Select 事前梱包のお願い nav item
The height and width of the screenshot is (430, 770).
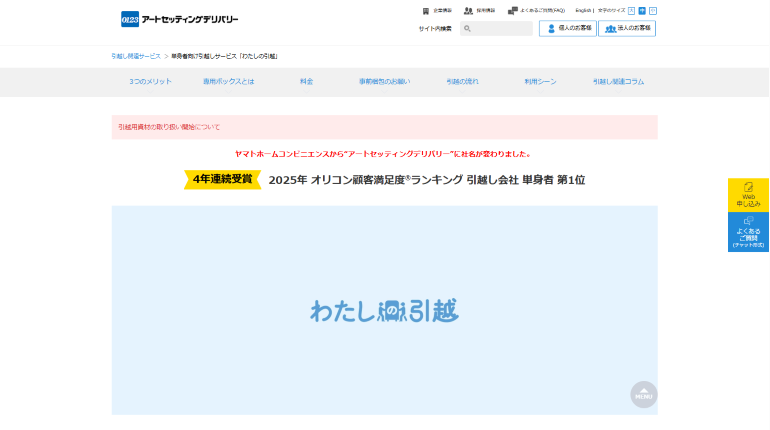385,81
